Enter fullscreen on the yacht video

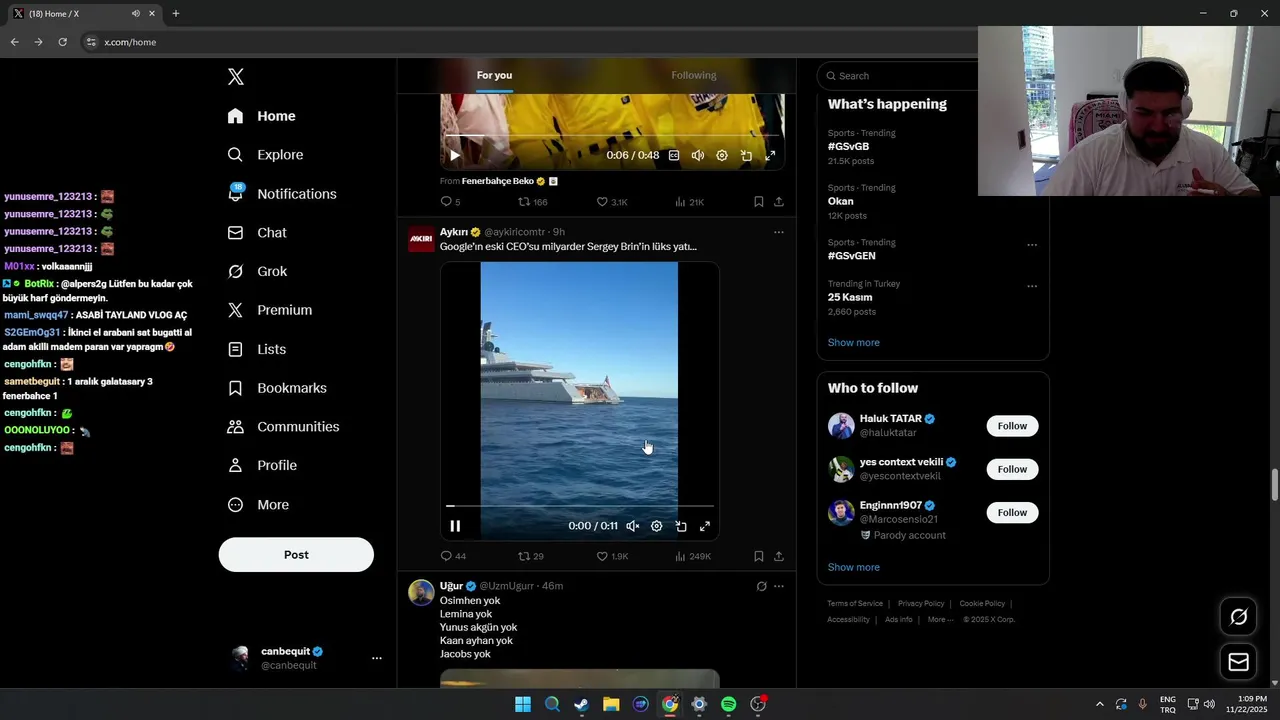(x=705, y=526)
